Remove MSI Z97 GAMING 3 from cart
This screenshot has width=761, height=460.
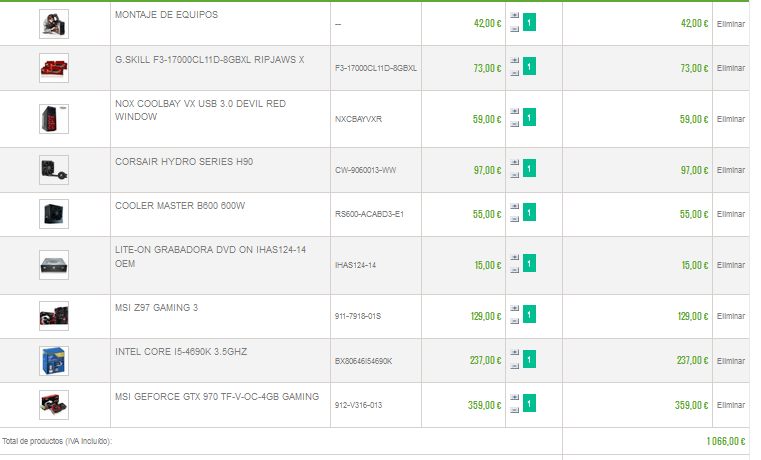click(x=730, y=316)
